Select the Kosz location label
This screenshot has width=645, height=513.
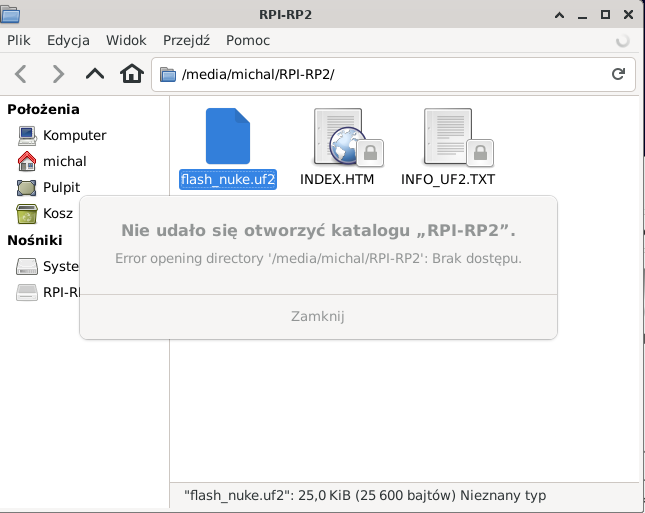pos(58,214)
